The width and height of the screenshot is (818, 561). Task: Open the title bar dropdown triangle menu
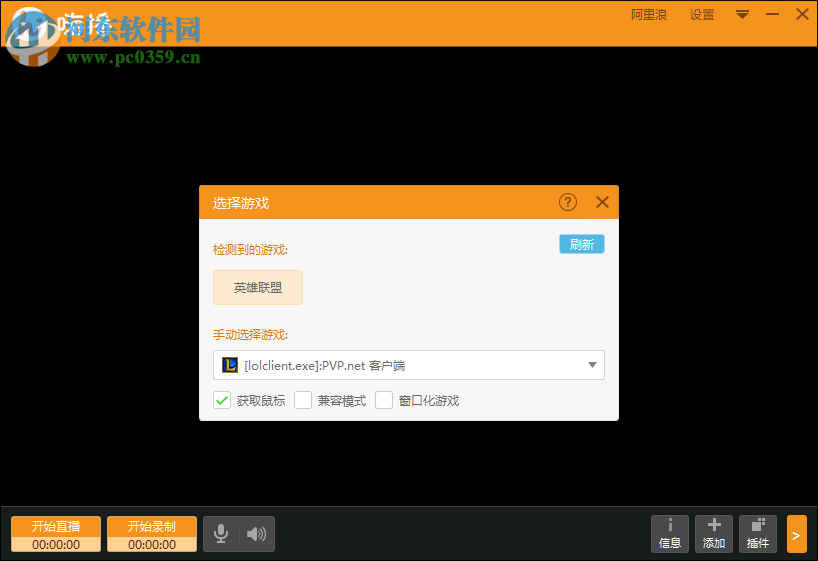[742, 15]
